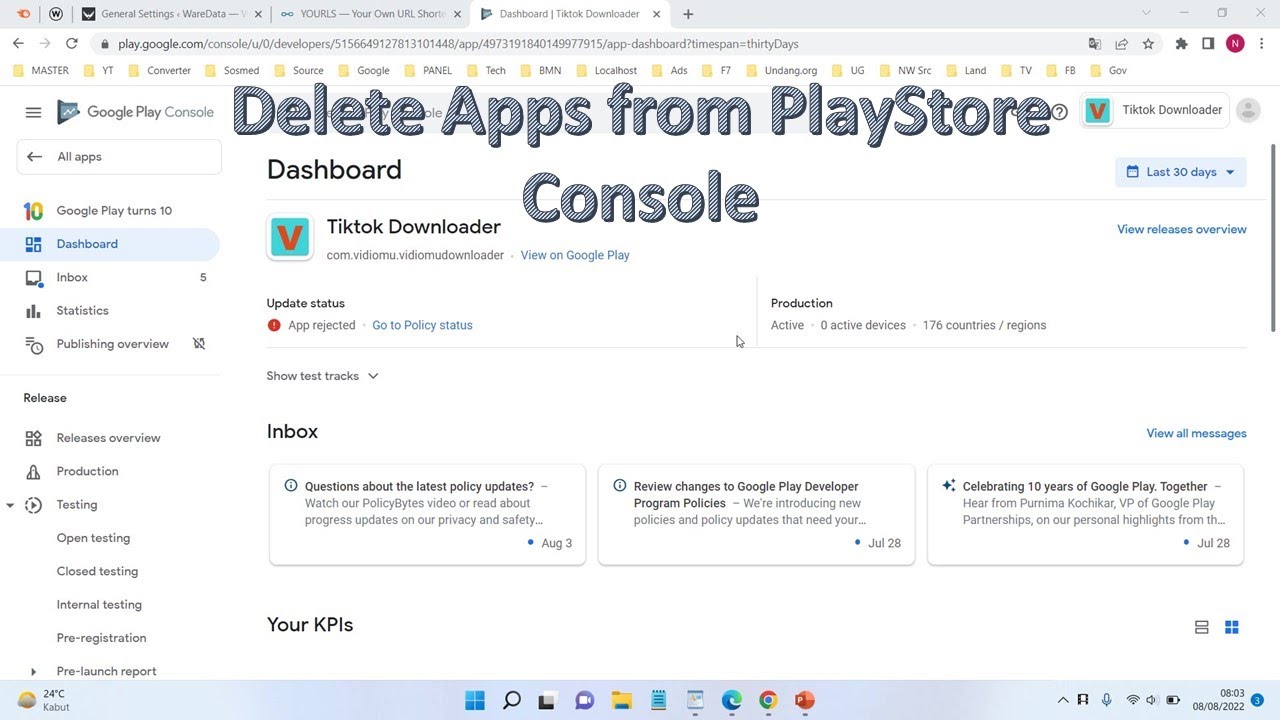Open Closed testing track
This screenshot has height=720, width=1280.
coord(97,571)
